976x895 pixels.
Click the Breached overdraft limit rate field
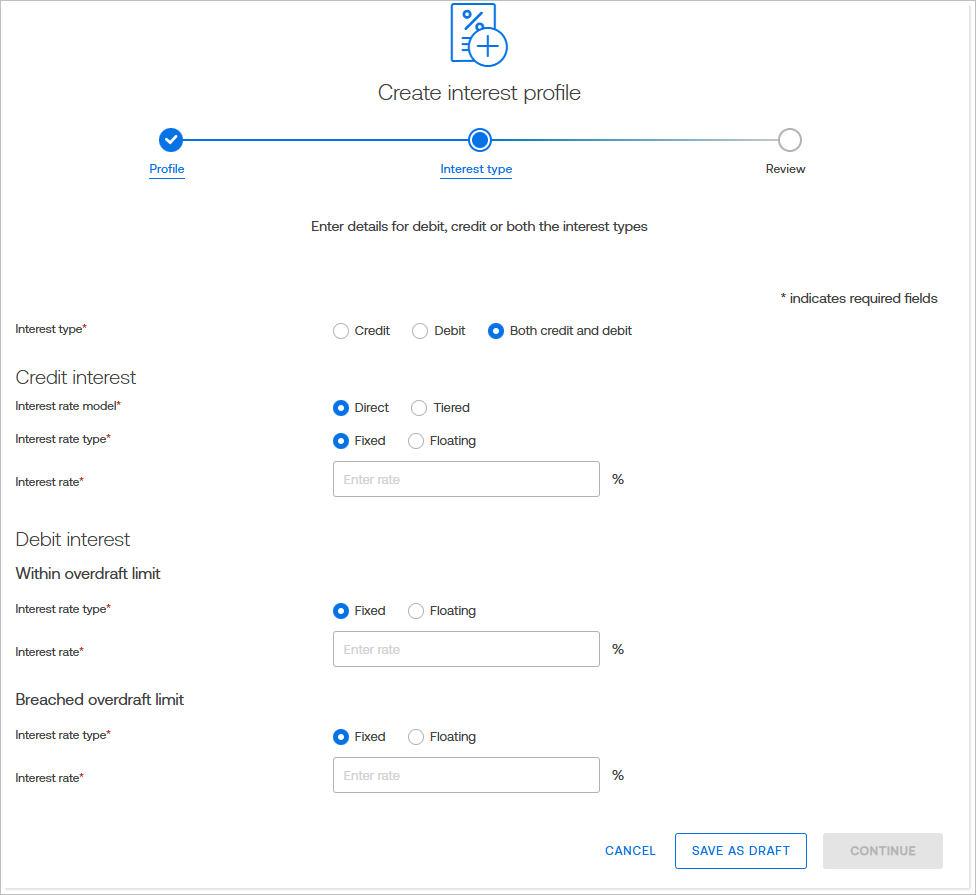(466, 775)
